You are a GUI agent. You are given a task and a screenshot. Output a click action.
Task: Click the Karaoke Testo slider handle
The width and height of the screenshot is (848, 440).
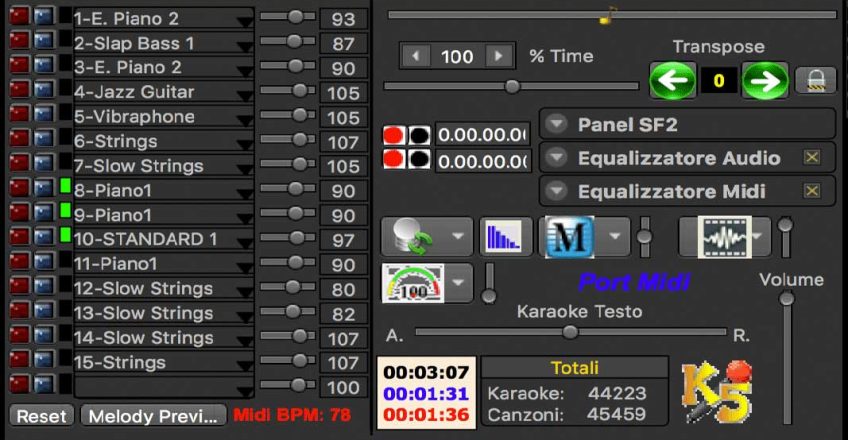(570, 332)
